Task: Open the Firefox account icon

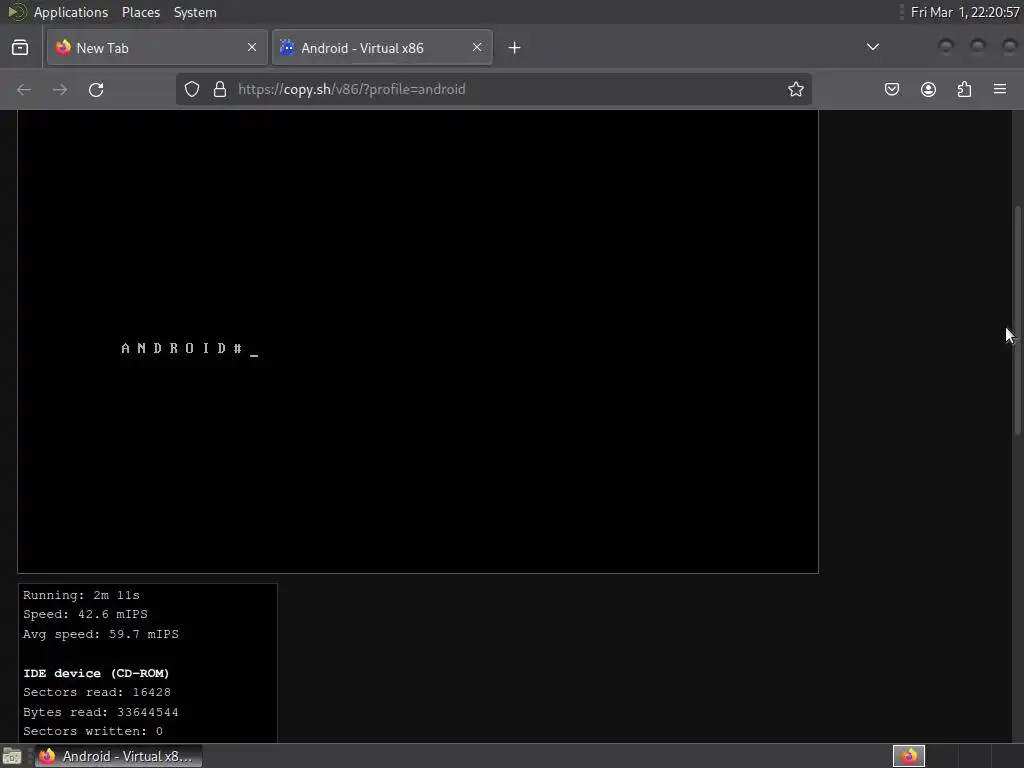Action: 928,89
